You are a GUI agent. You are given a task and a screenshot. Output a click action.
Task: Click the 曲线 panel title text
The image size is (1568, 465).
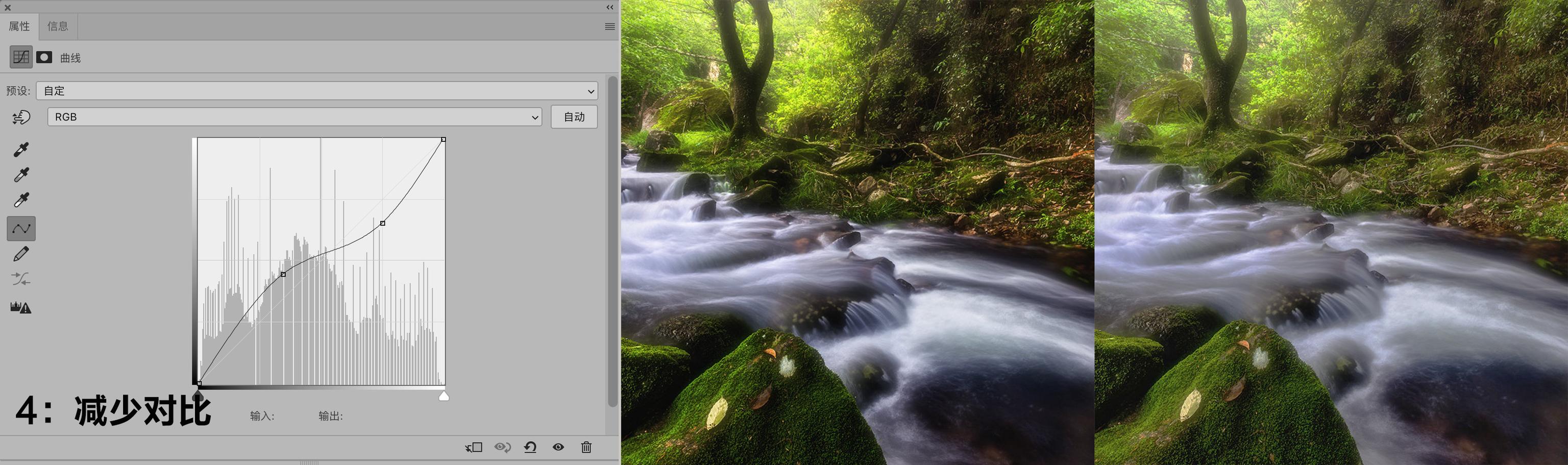[x=70, y=58]
